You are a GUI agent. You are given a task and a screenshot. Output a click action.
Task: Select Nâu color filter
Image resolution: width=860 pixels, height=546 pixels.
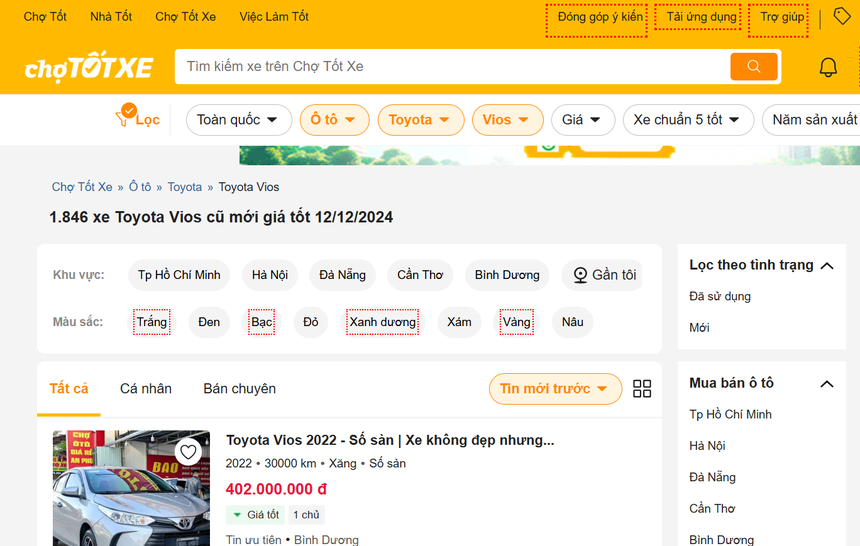[x=573, y=322]
